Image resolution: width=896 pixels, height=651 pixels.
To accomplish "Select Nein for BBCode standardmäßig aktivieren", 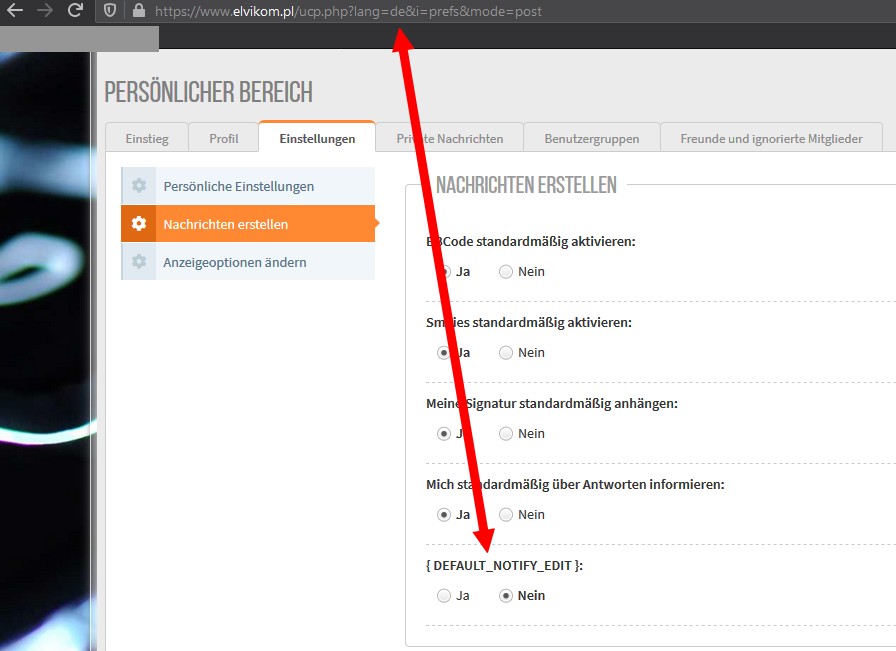I will click(506, 271).
